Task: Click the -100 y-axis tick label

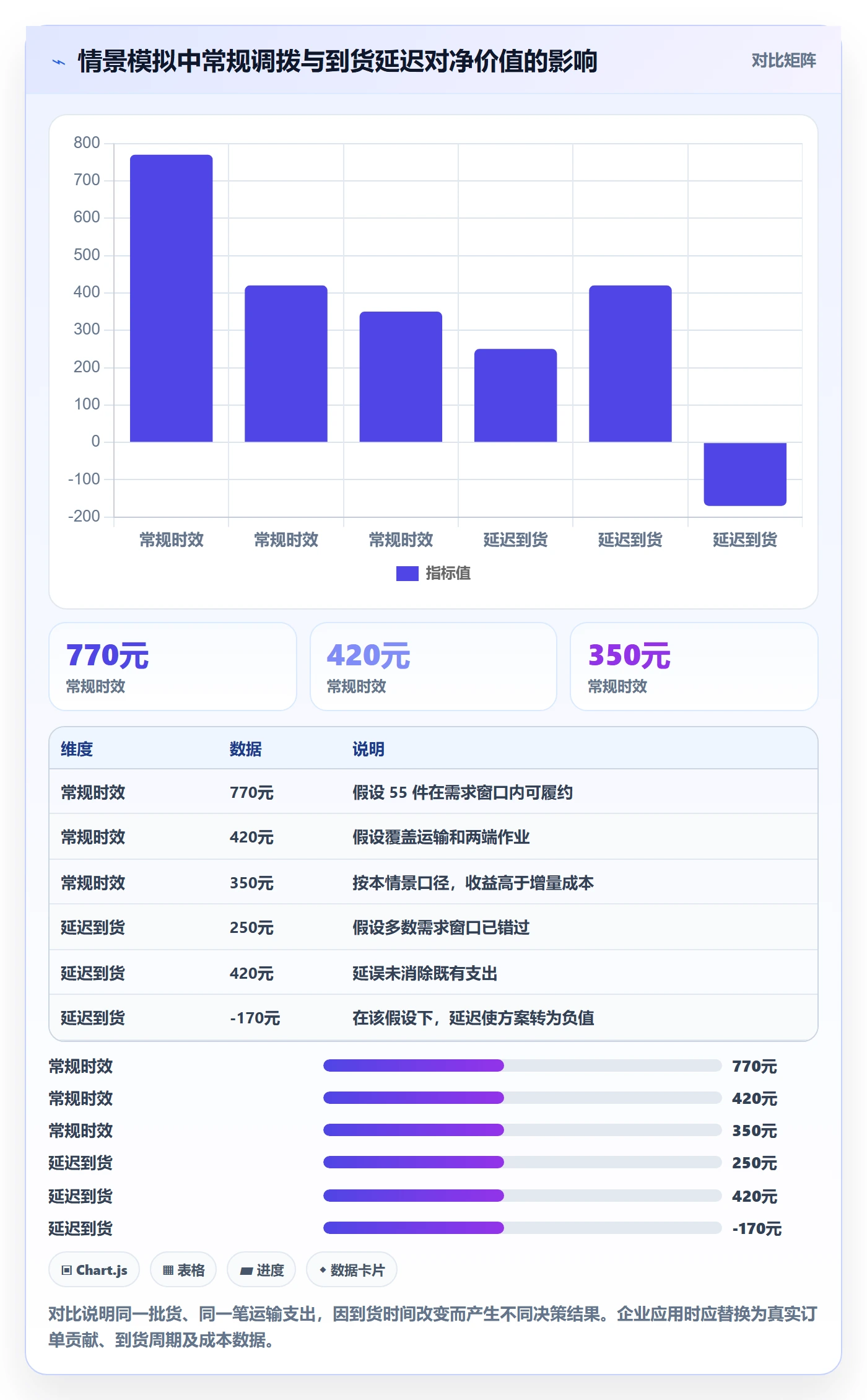Action: [x=84, y=479]
